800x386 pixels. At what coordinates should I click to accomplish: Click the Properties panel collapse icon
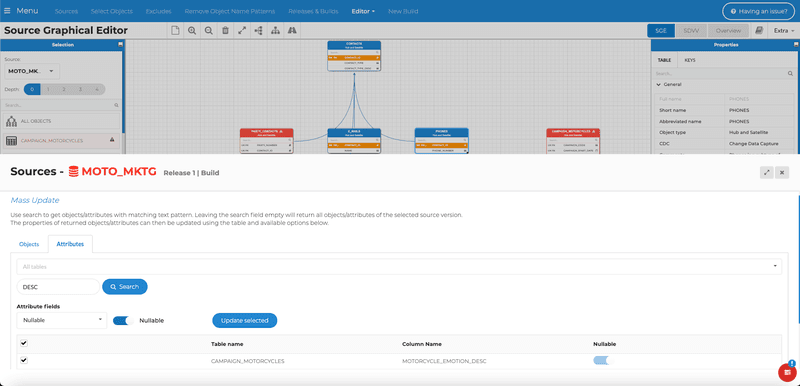pyautogui.click(x=795, y=45)
